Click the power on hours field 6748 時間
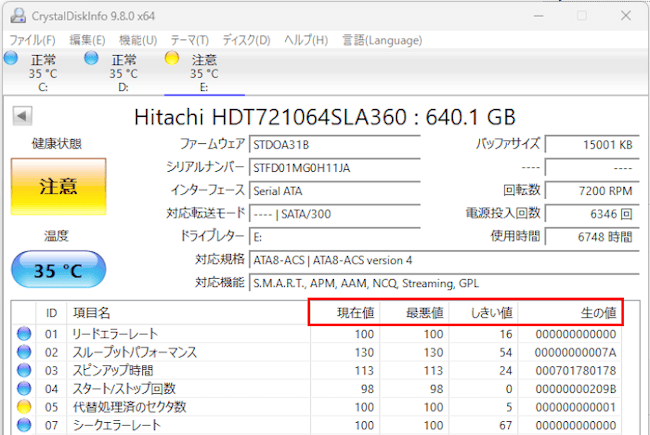The width and height of the screenshot is (650, 435). 592,237
